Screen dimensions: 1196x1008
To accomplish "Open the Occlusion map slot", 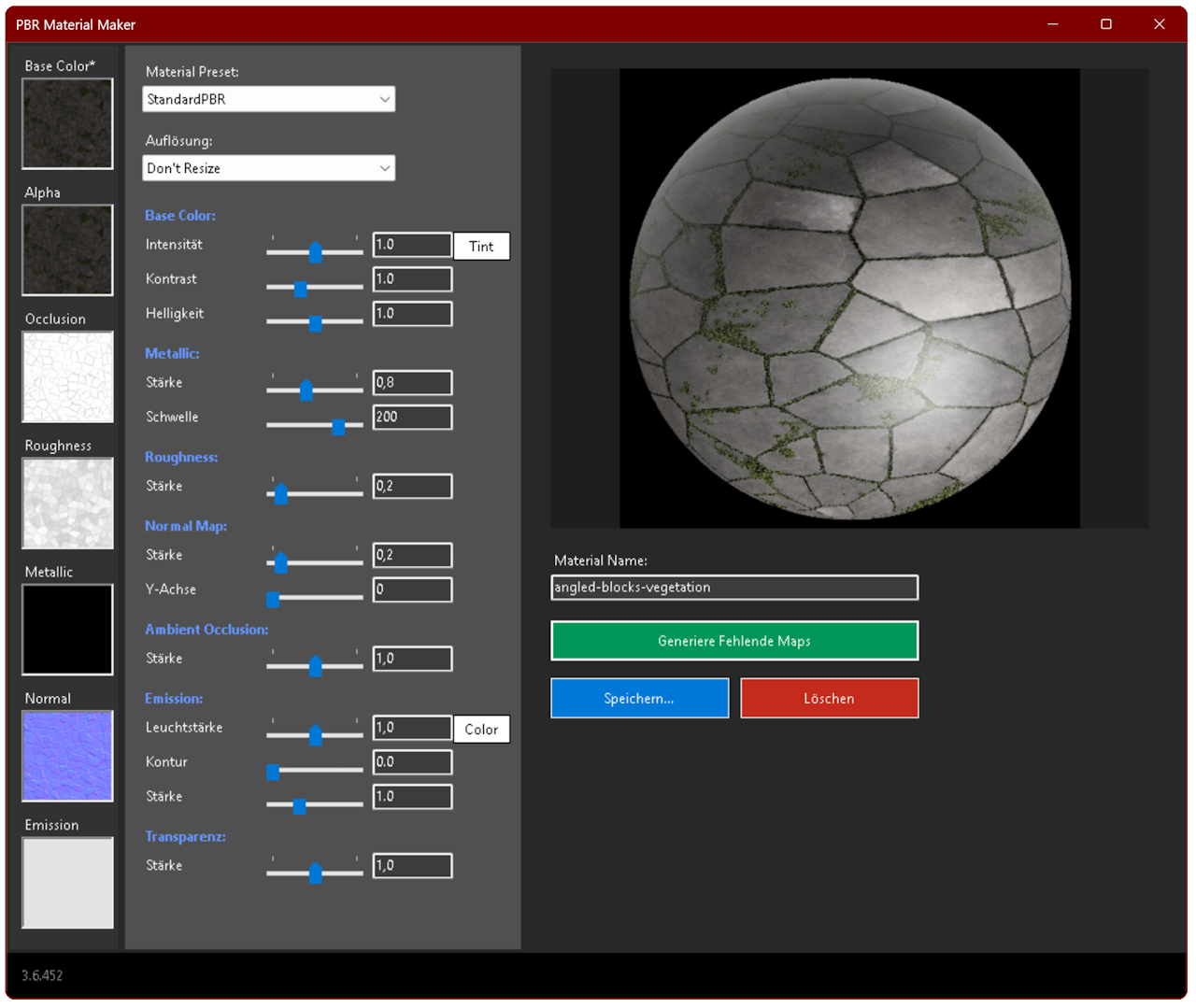I will click(x=67, y=376).
